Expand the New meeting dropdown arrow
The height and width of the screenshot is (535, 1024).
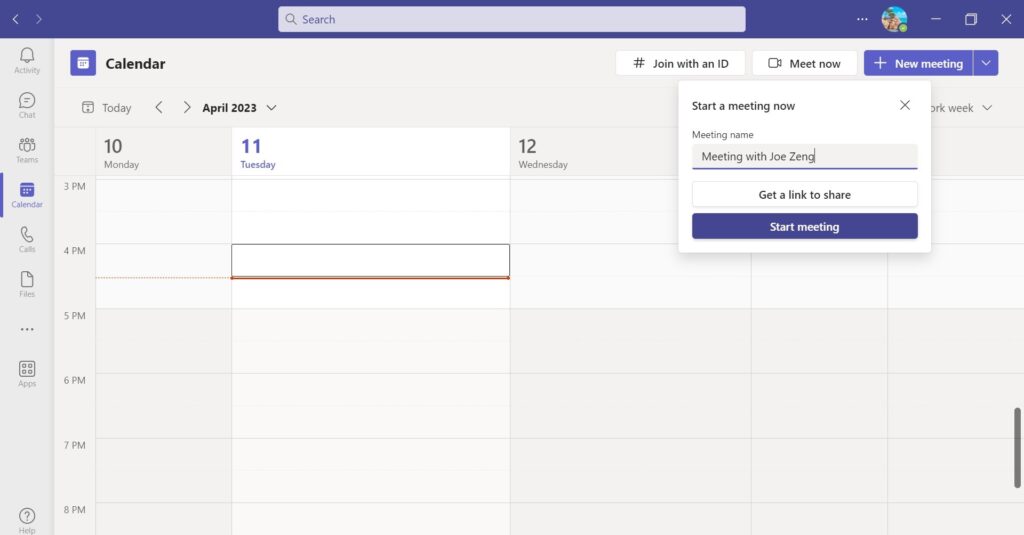(986, 63)
